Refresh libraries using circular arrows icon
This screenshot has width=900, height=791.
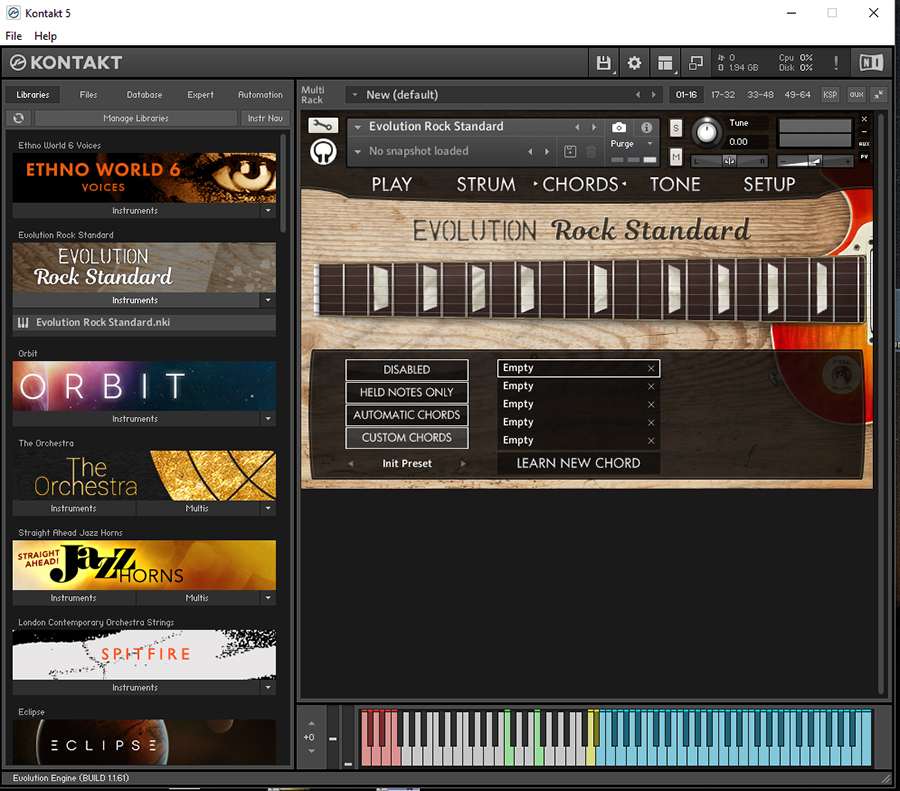[x=18, y=118]
